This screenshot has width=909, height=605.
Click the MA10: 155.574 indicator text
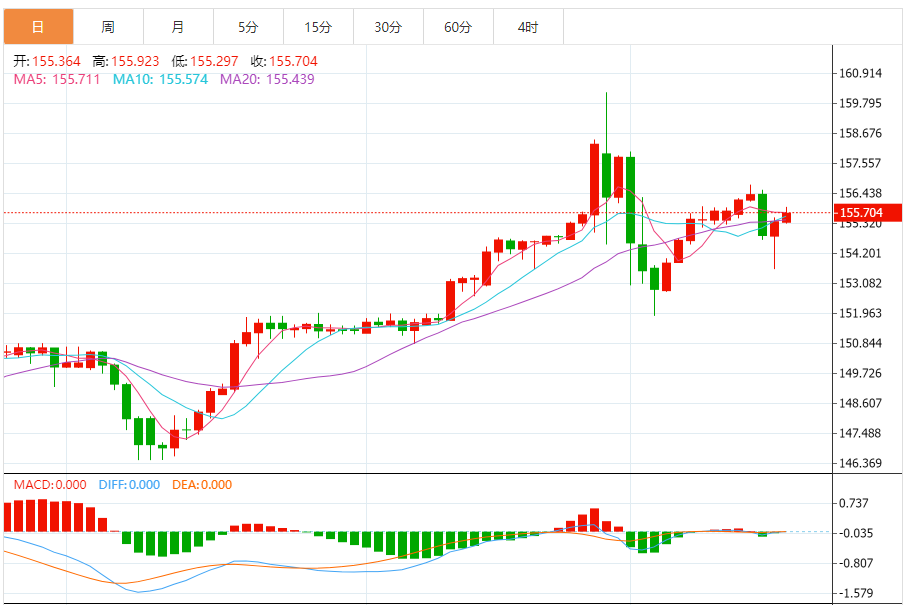point(160,79)
